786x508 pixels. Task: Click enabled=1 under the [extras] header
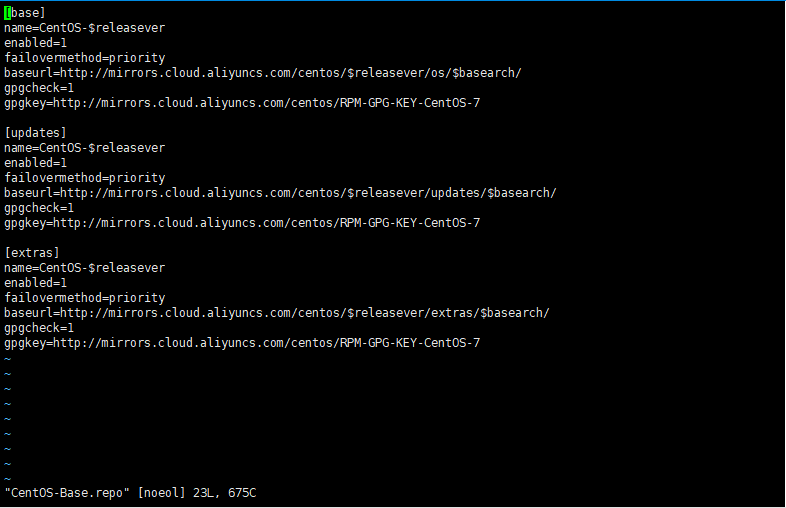point(35,283)
